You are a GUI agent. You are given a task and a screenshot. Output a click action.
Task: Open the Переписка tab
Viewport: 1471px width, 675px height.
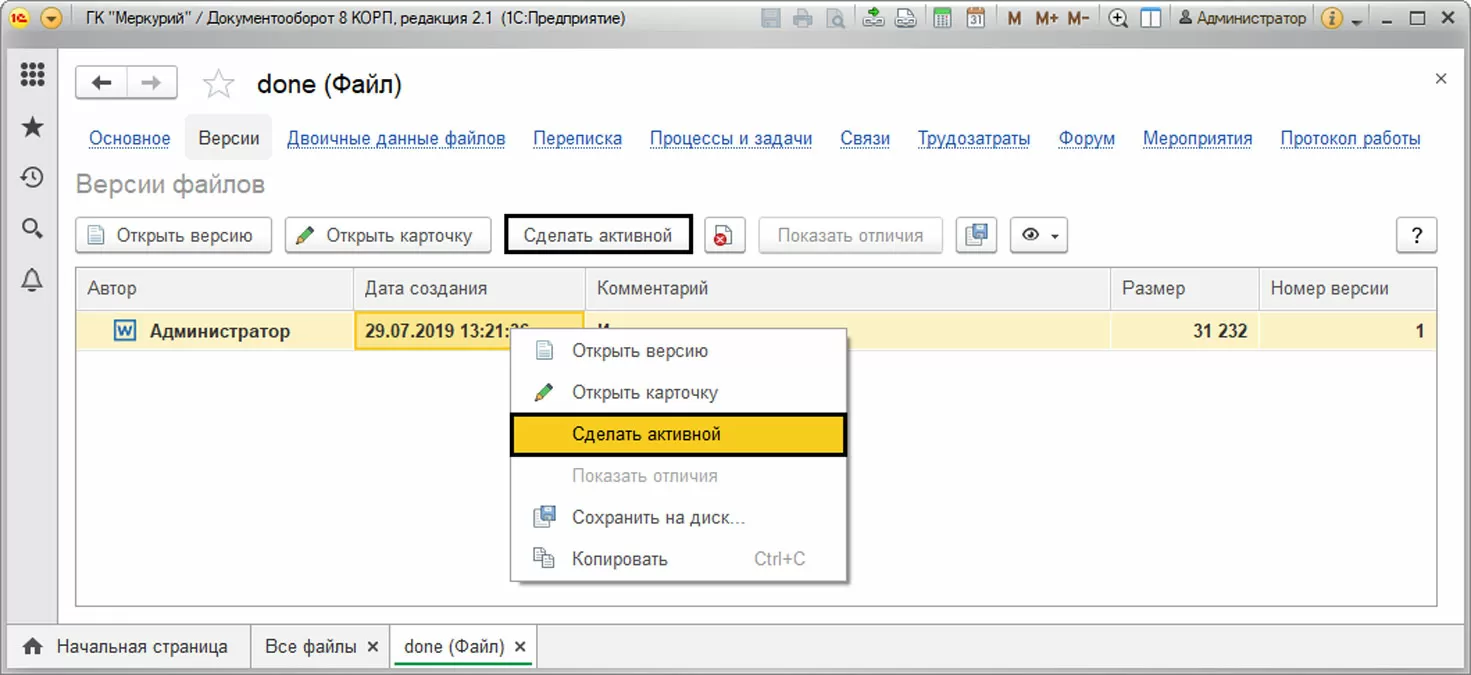(x=578, y=139)
